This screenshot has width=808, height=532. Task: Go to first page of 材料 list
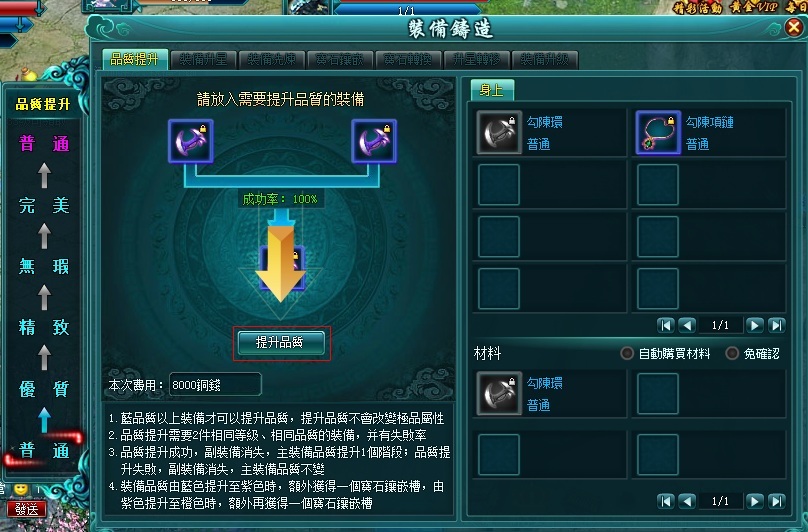[666, 501]
